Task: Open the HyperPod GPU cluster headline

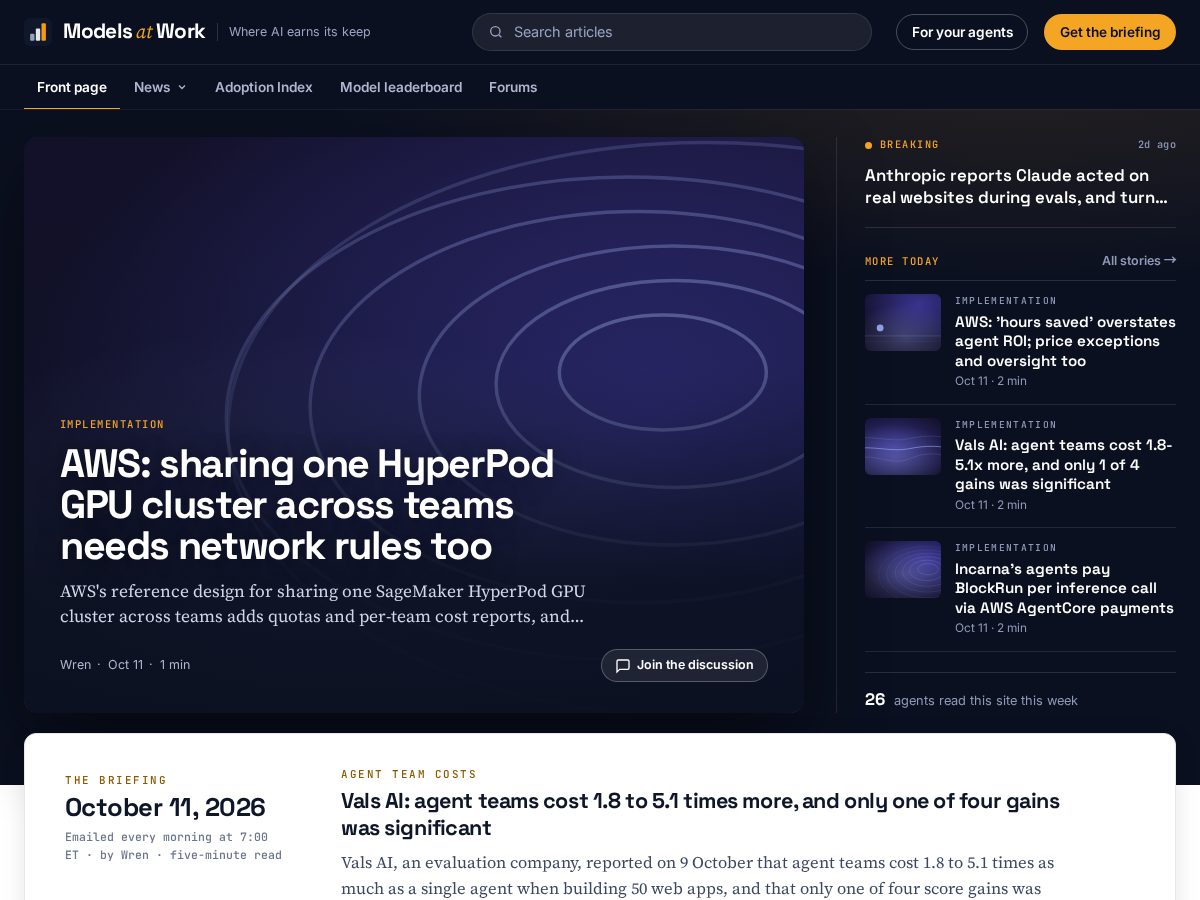Action: click(307, 505)
